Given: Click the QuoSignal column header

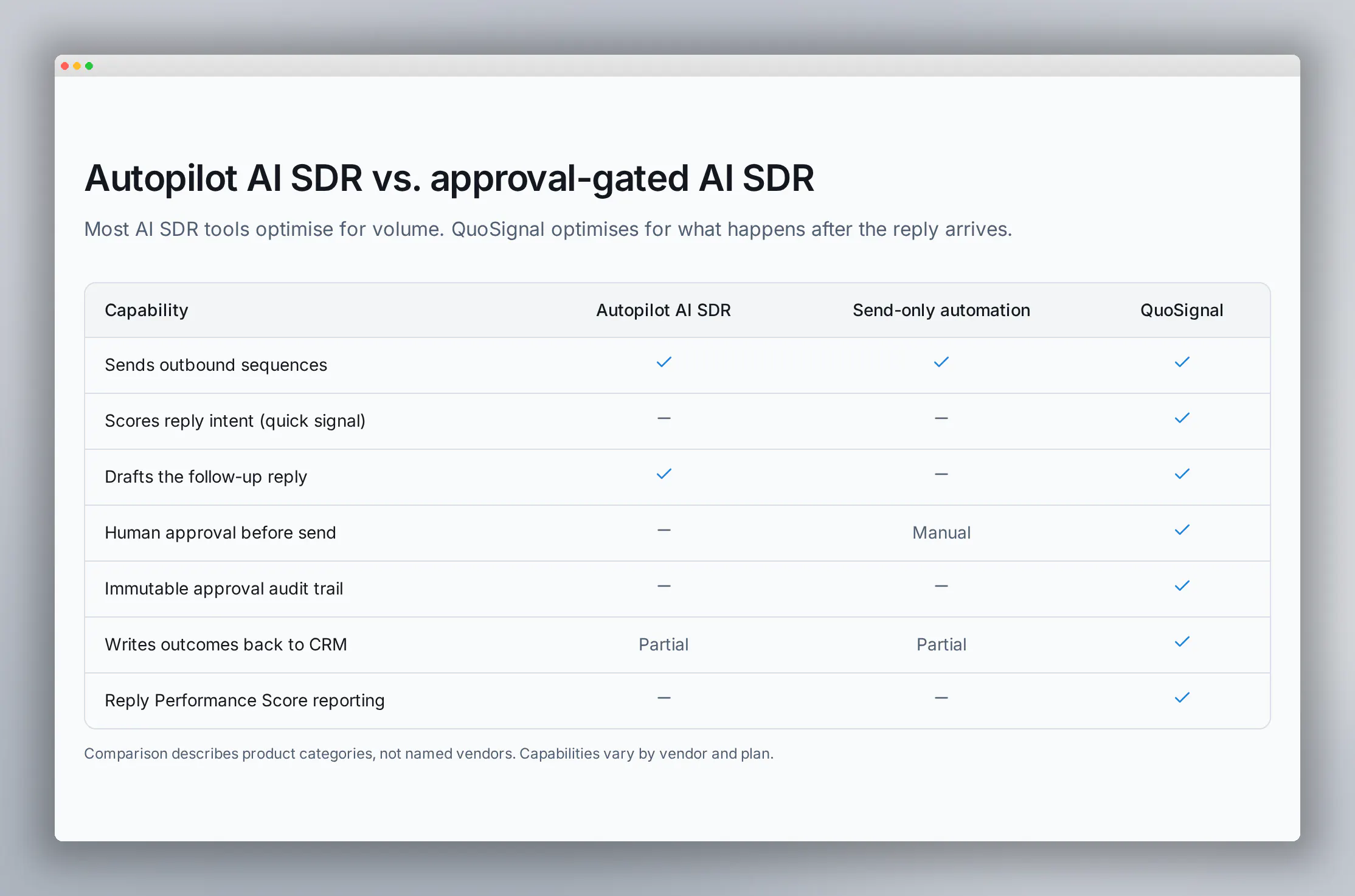Looking at the screenshot, I should (1182, 311).
